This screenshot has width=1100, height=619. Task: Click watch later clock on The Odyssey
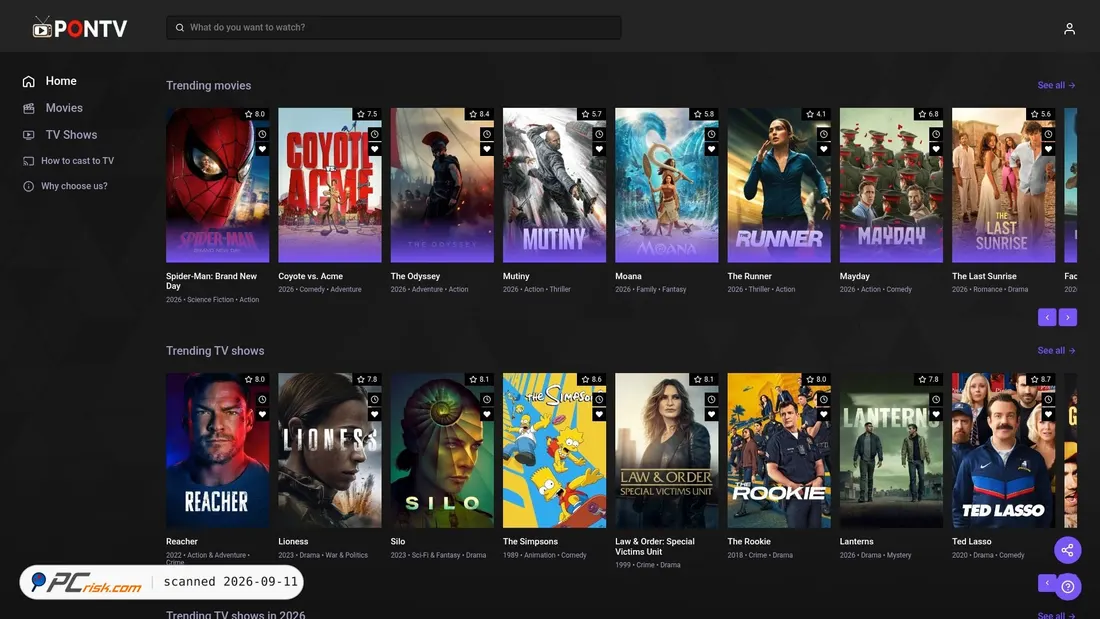point(486,134)
